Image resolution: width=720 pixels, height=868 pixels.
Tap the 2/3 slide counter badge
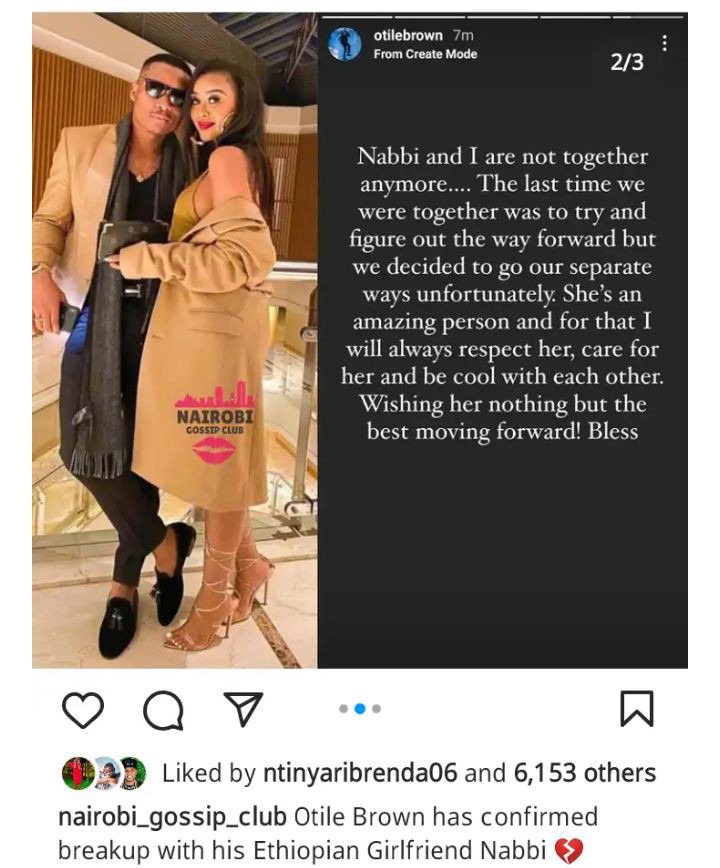tap(627, 61)
